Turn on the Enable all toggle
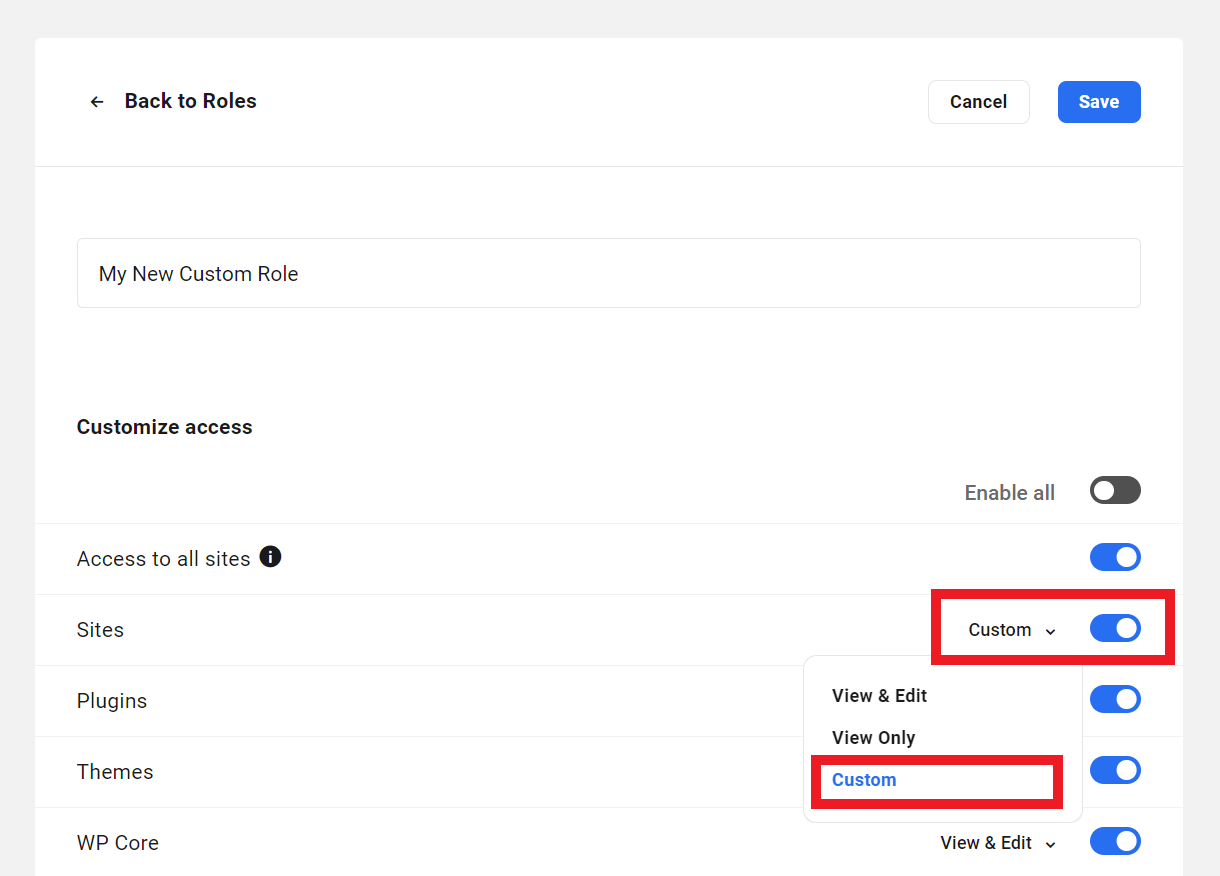1220x876 pixels. [1115, 491]
